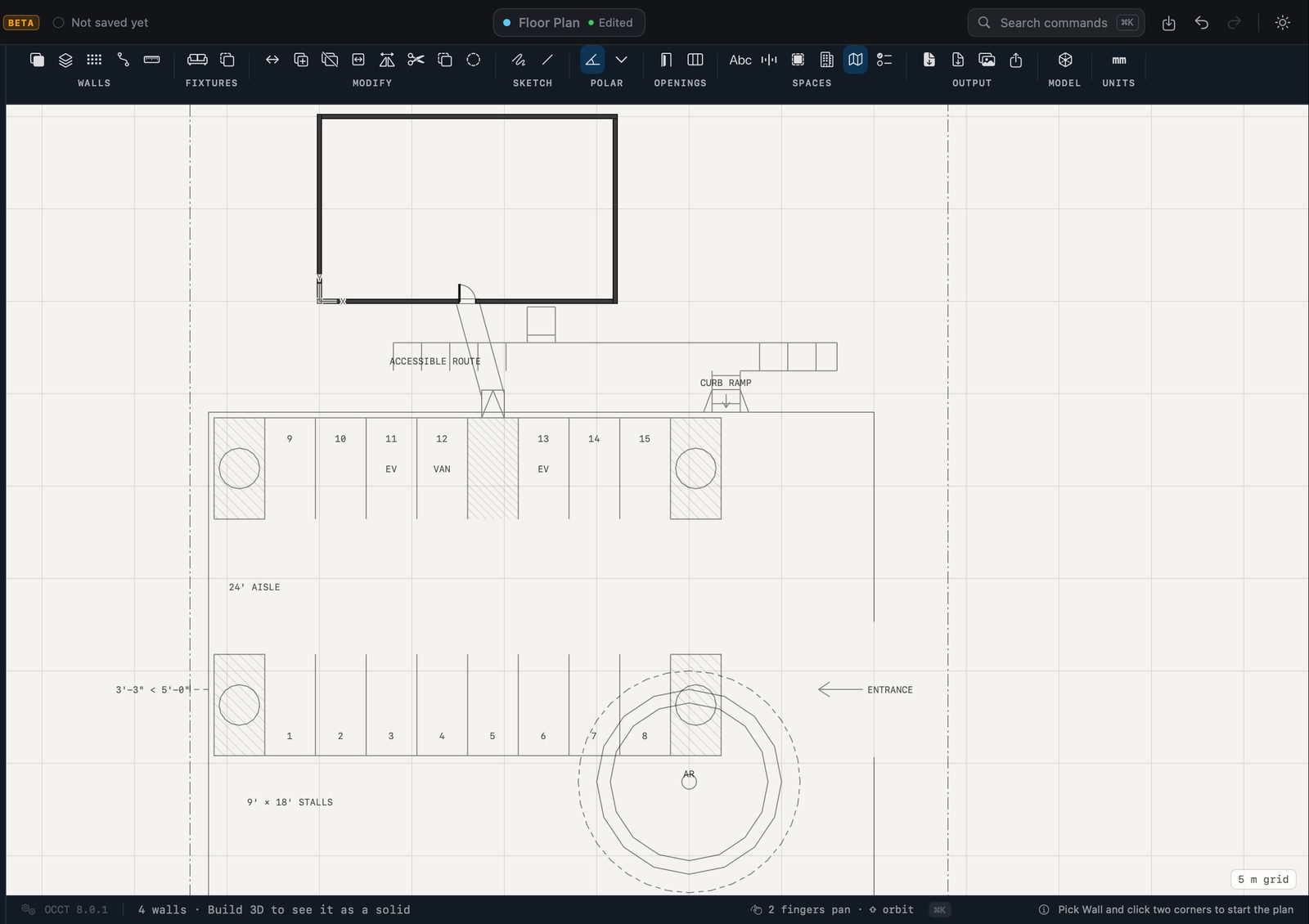Click the redo arrow in top bar
Image resolution: width=1309 pixels, height=924 pixels.
click(1234, 23)
